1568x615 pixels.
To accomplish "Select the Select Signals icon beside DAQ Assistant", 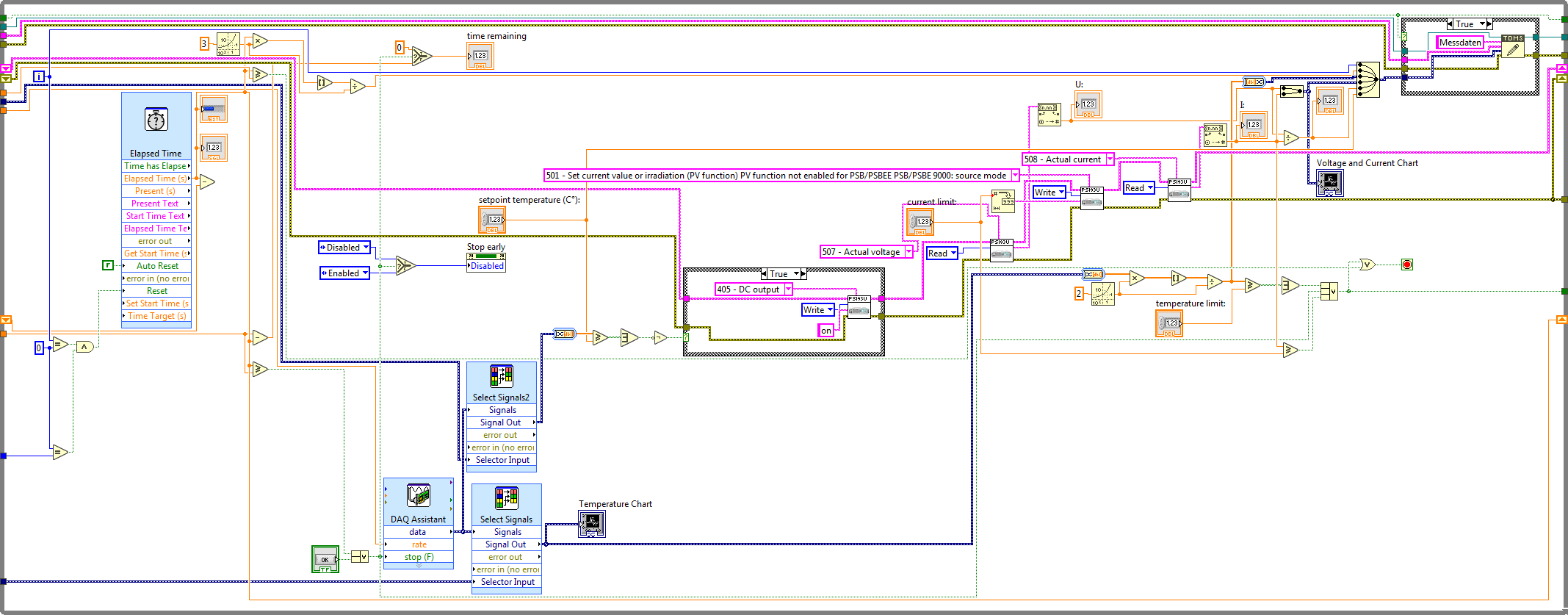I will click(507, 498).
